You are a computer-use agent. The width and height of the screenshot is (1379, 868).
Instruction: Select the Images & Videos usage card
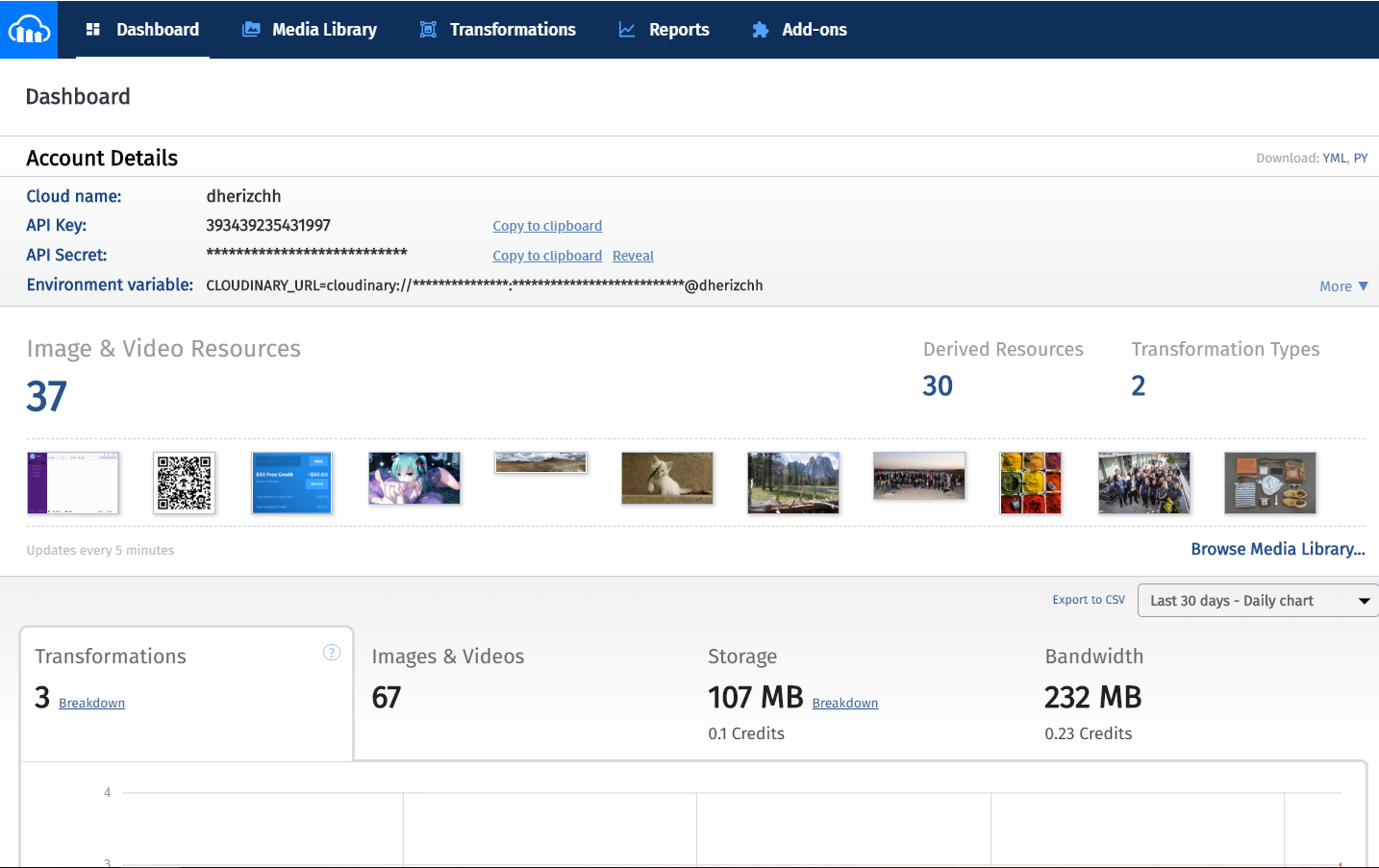pyautogui.click(x=523, y=694)
